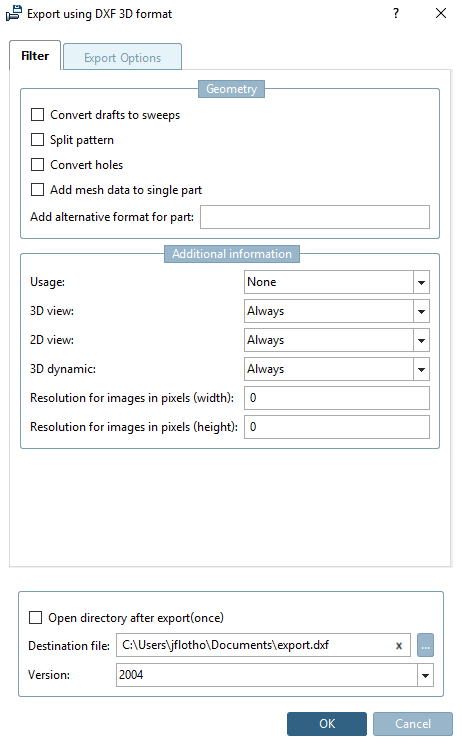
Task: Close the export dialog window
Action: pos(441,13)
